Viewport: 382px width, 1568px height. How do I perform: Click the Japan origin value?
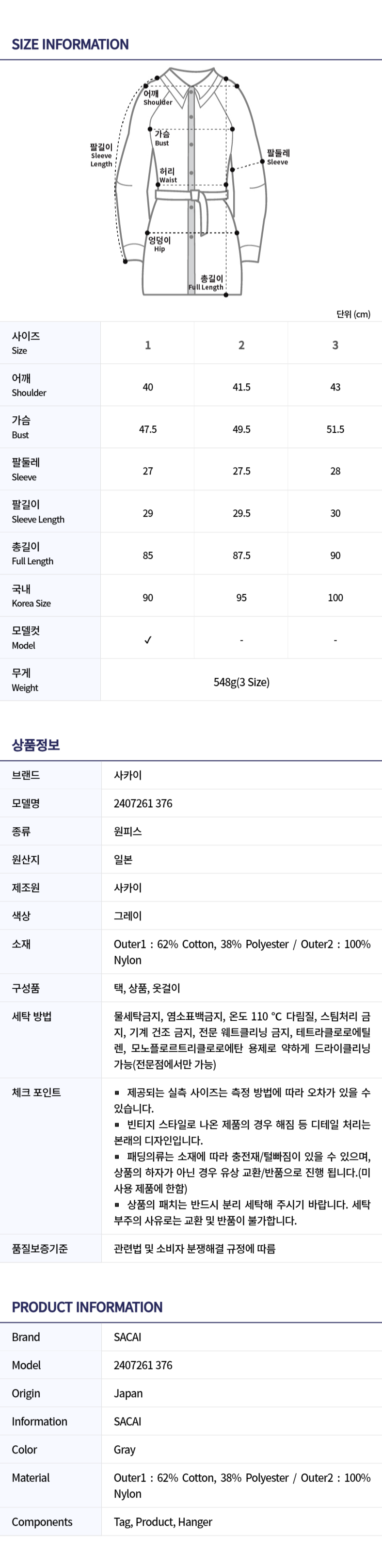click(x=128, y=1393)
